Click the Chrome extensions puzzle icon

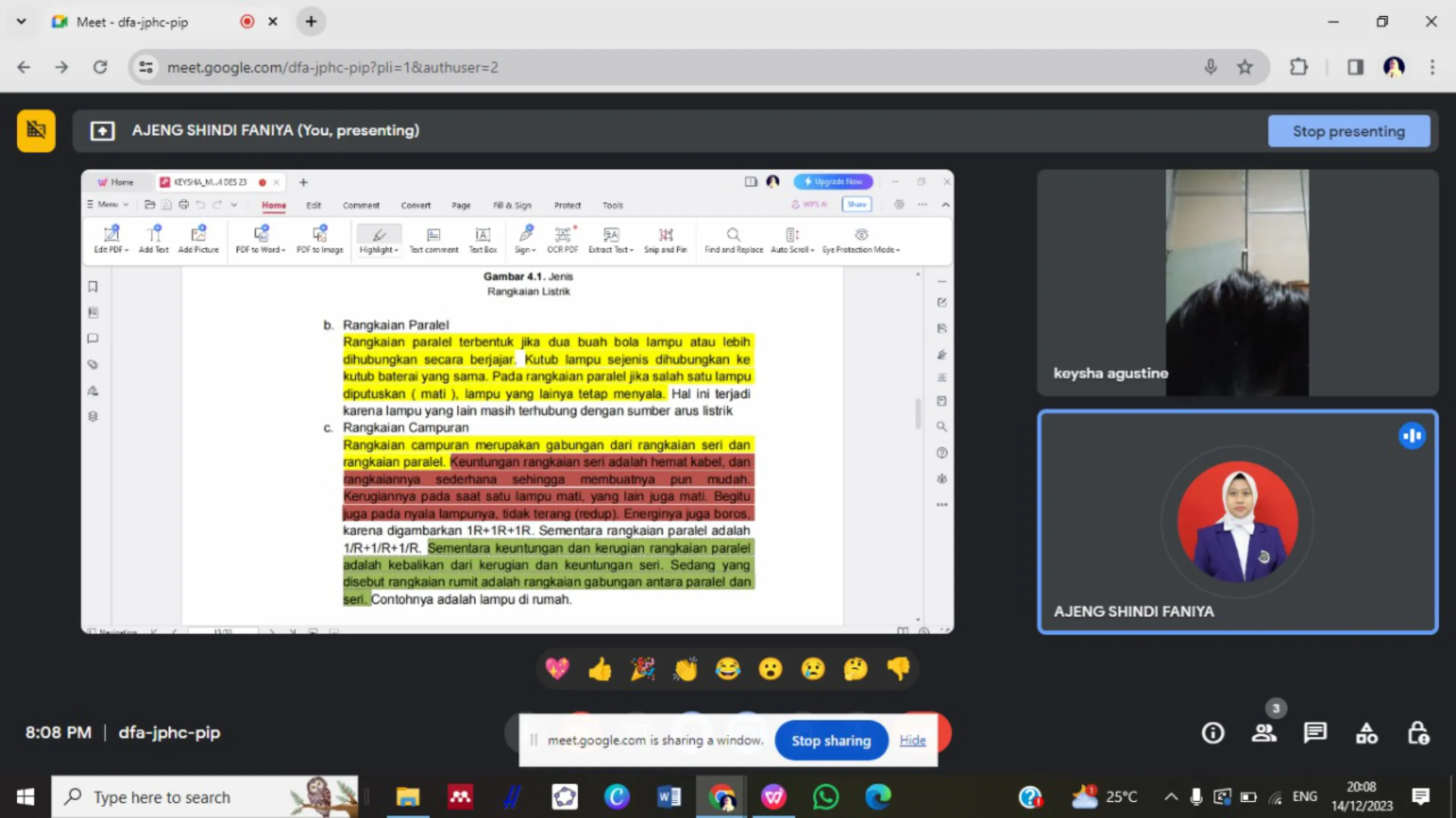tap(1299, 67)
